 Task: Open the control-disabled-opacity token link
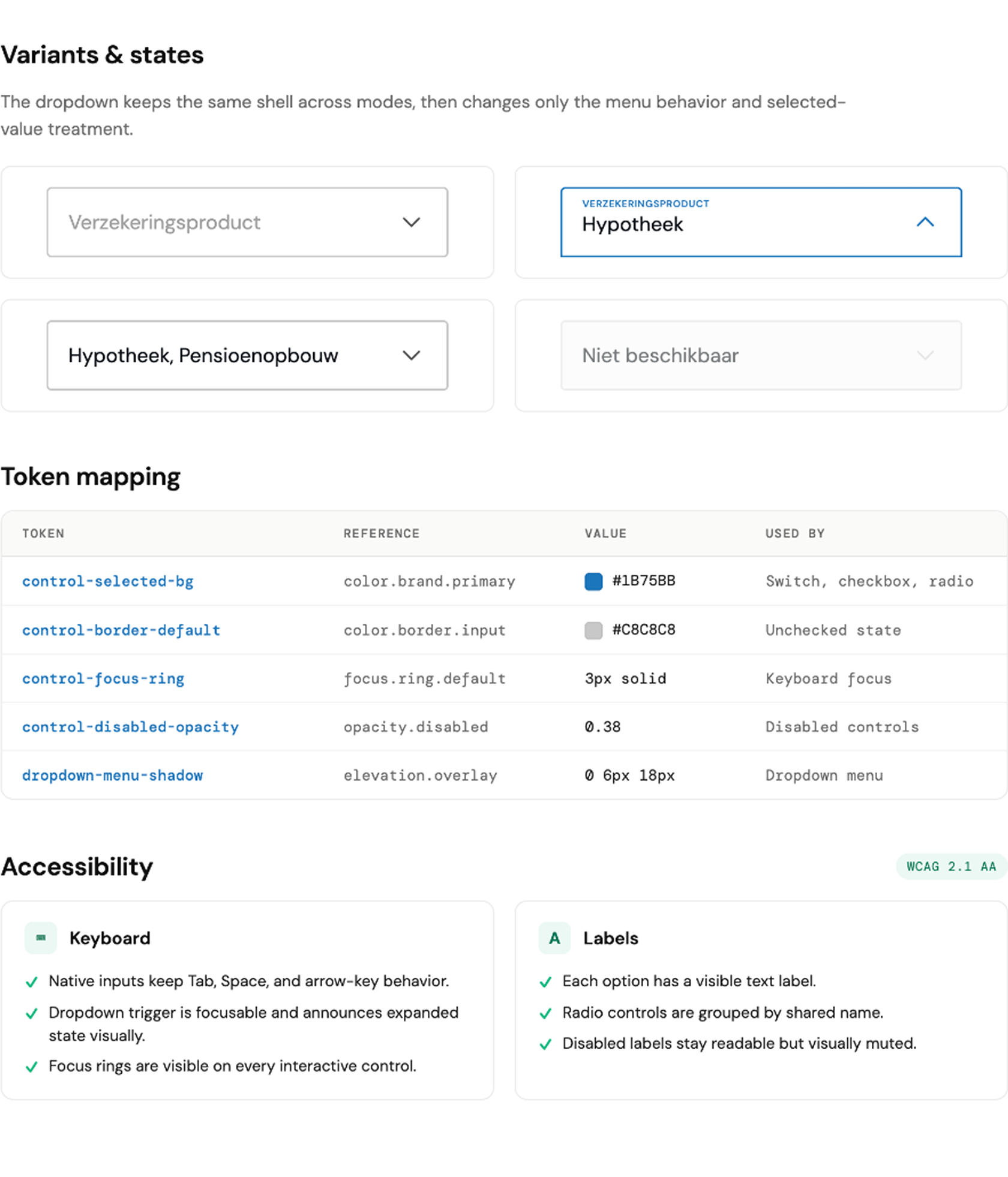click(130, 726)
